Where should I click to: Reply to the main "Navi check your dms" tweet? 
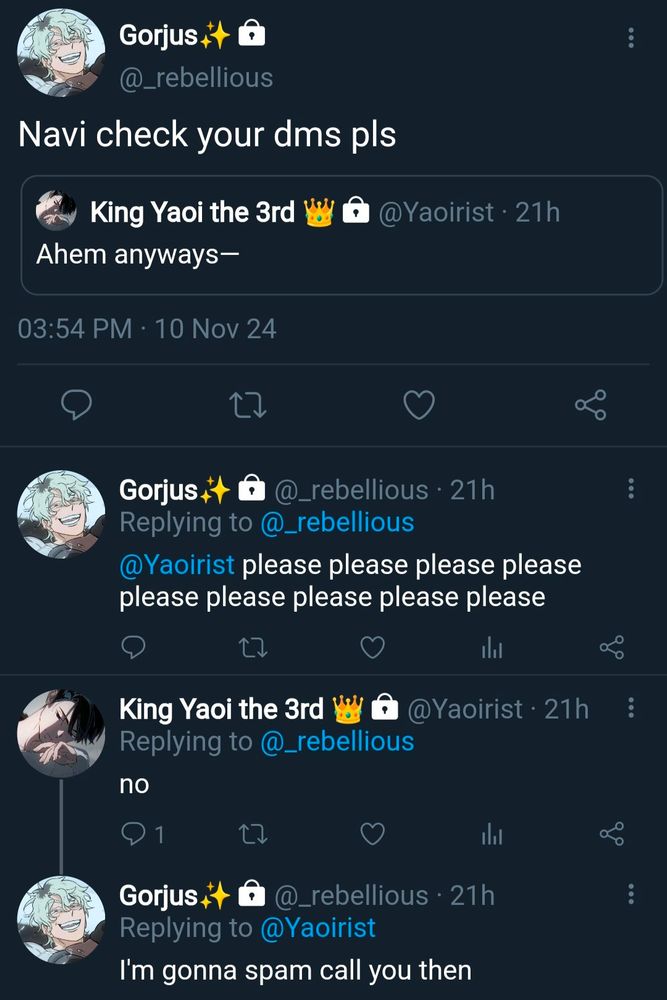tap(77, 405)
